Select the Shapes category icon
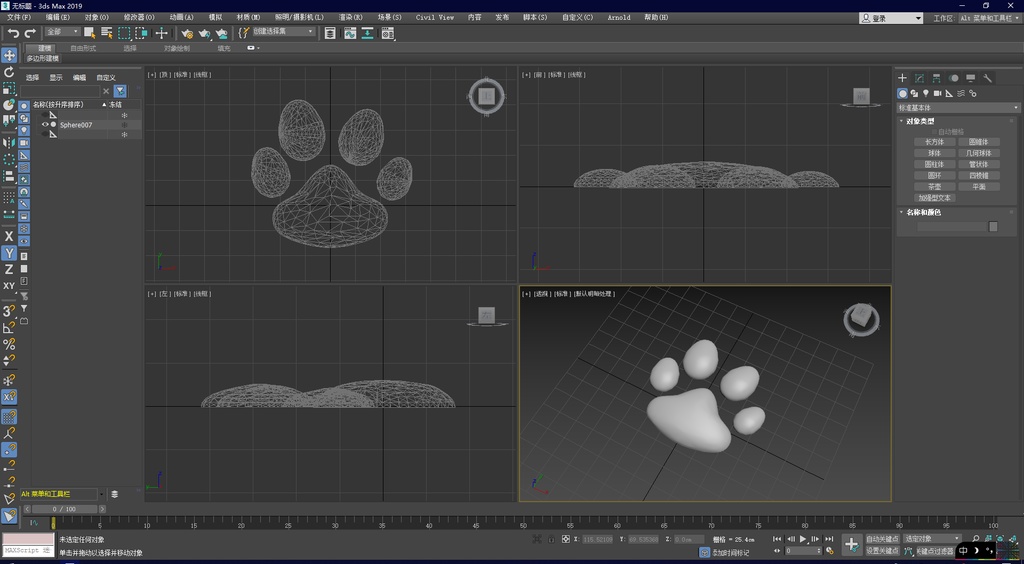Image resolution: width=1024 pixels, height=564 pixels. click(x=914, y=93)
